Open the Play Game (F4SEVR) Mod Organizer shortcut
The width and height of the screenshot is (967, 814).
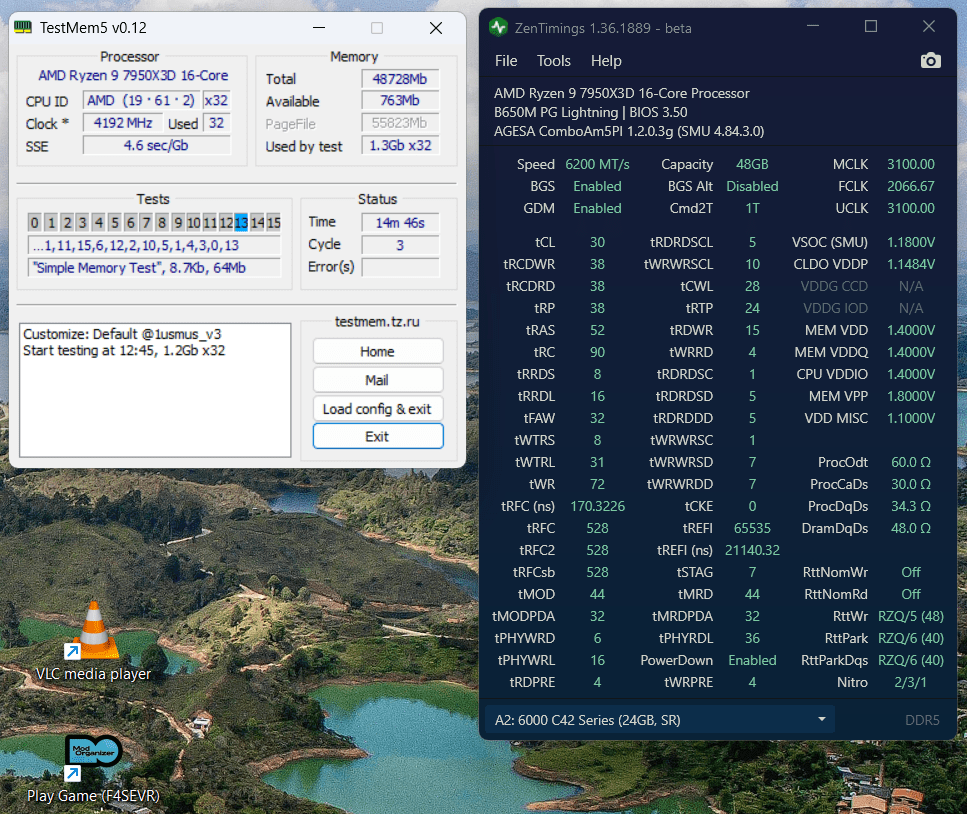[x=93, y=768]
